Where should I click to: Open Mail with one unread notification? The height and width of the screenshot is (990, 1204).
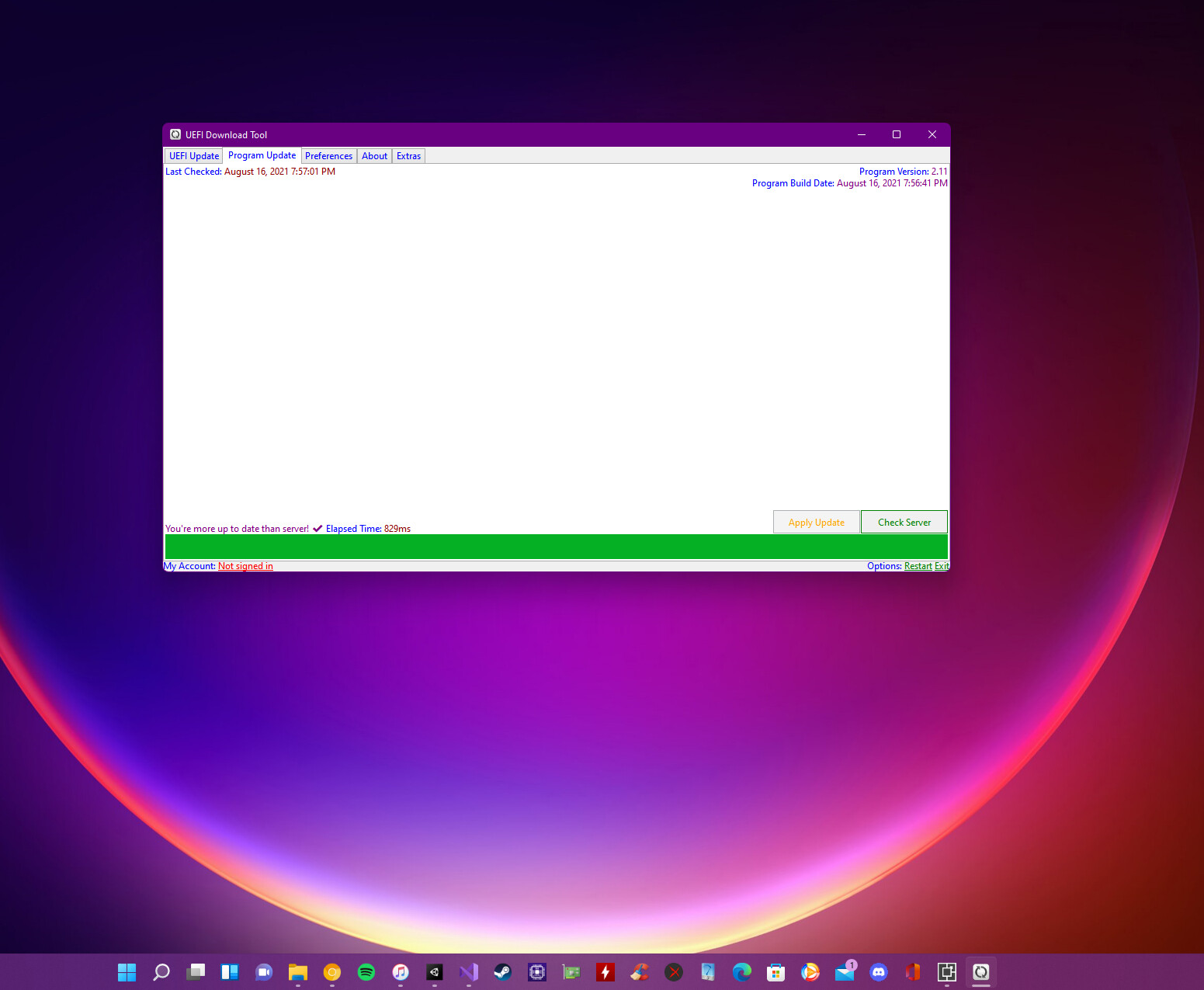point(845,972)
